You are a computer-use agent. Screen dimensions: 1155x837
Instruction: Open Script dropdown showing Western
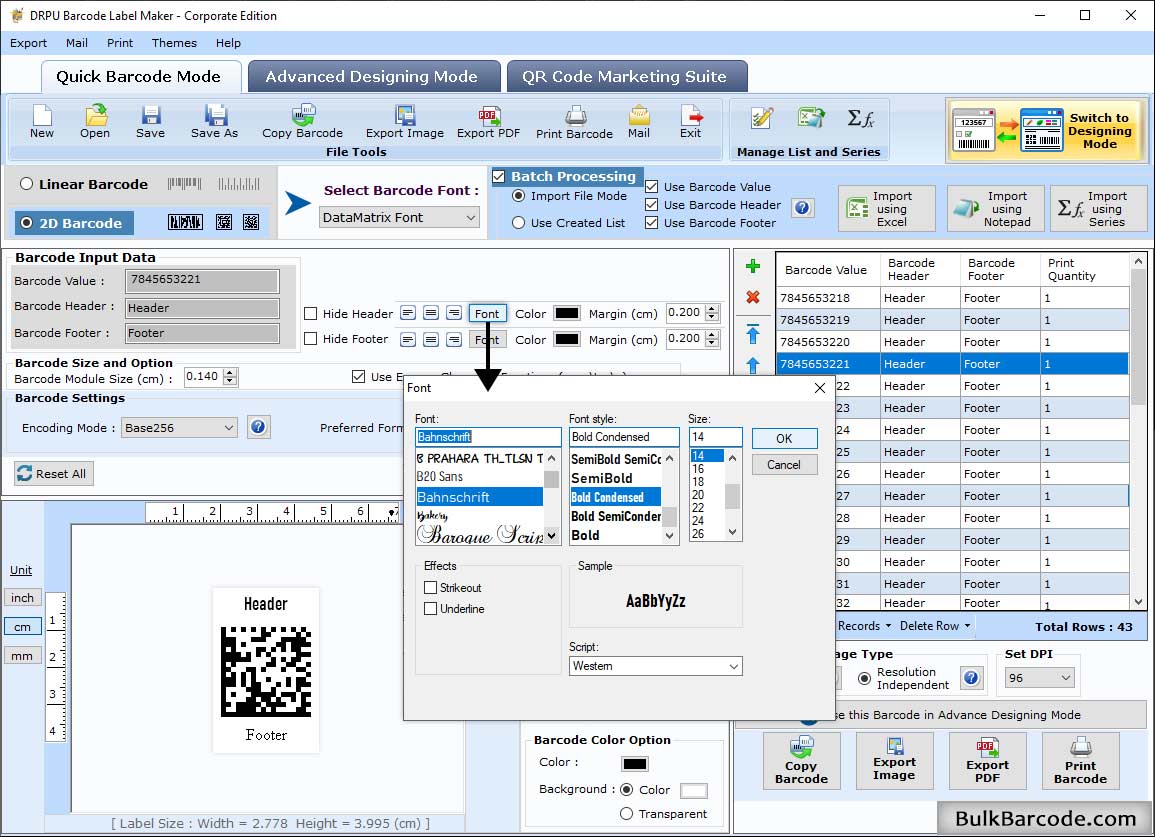656,666
